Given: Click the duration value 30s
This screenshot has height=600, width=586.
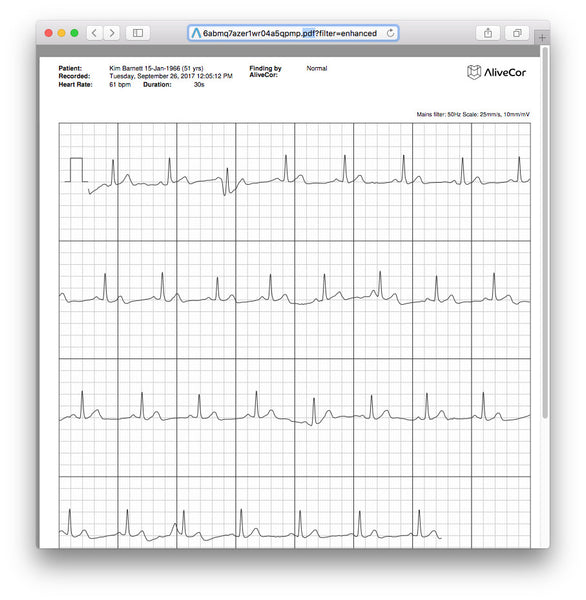Looking at the screenshot, I should (199, 85).
